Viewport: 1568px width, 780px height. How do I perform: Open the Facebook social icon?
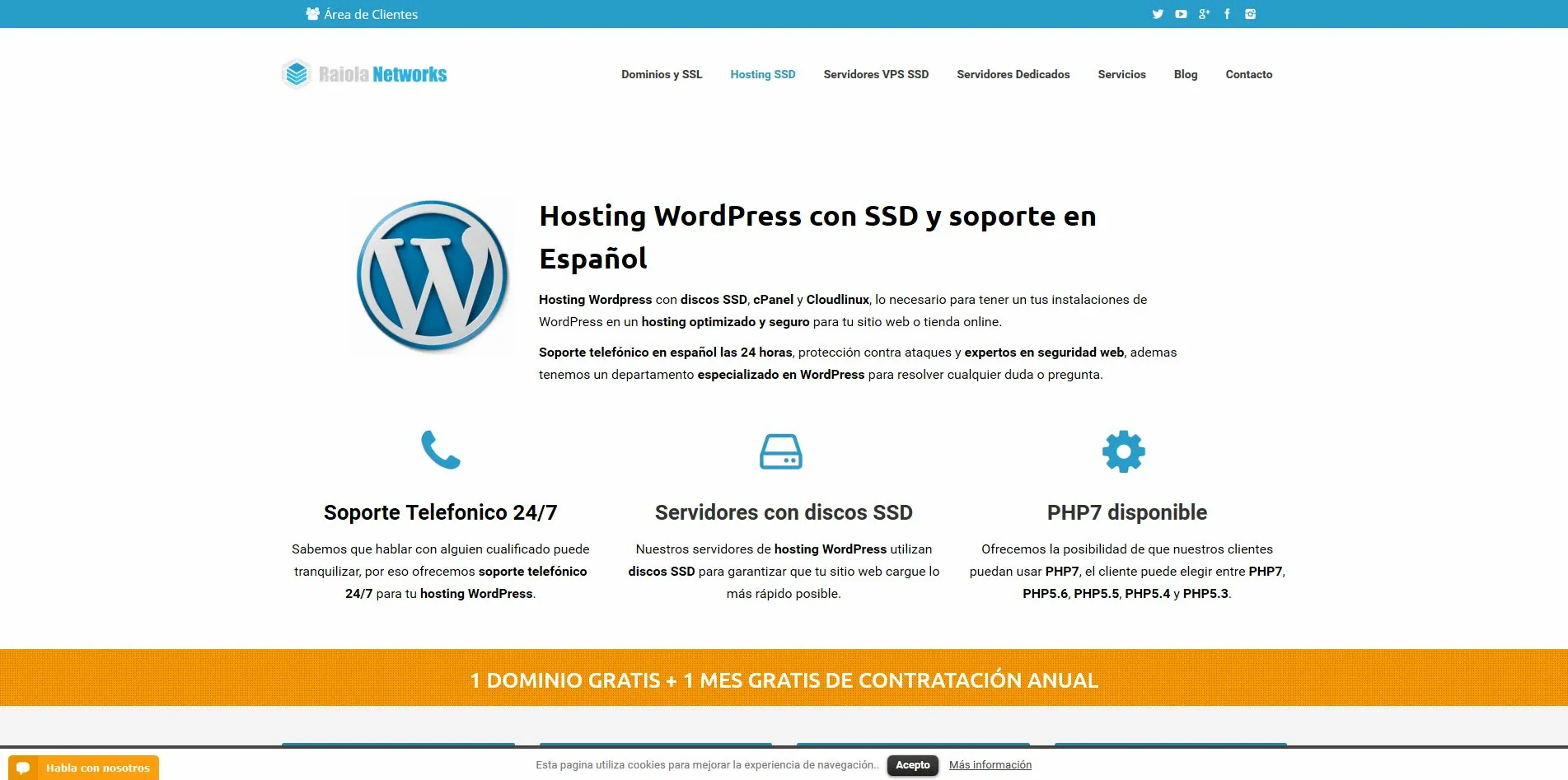(1227, 14)
